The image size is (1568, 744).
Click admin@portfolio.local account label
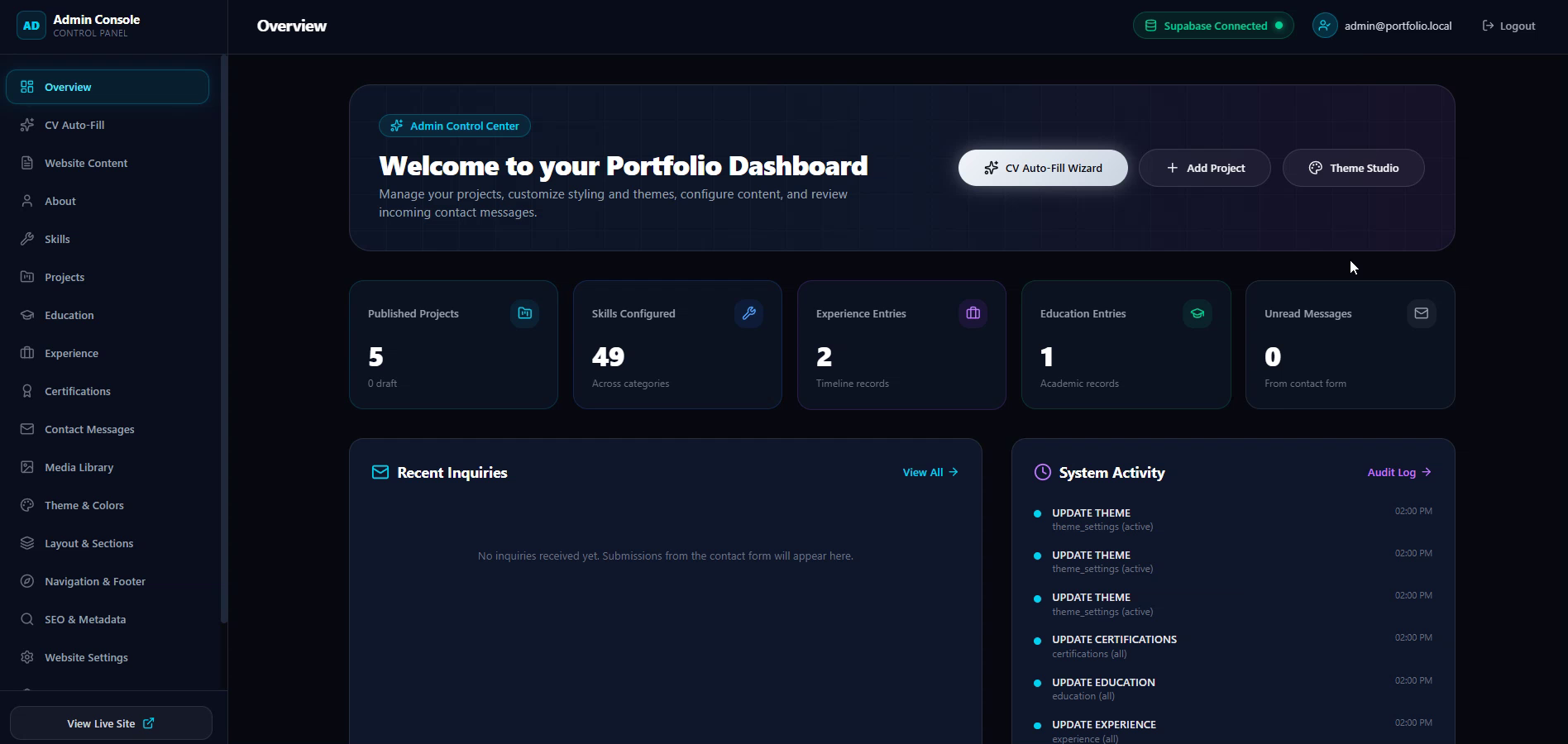pyautogui.click(x=1398, y=26)
